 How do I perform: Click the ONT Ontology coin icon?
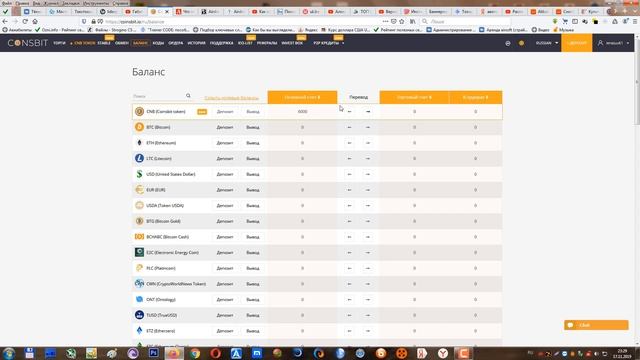[x=140, y=299]
